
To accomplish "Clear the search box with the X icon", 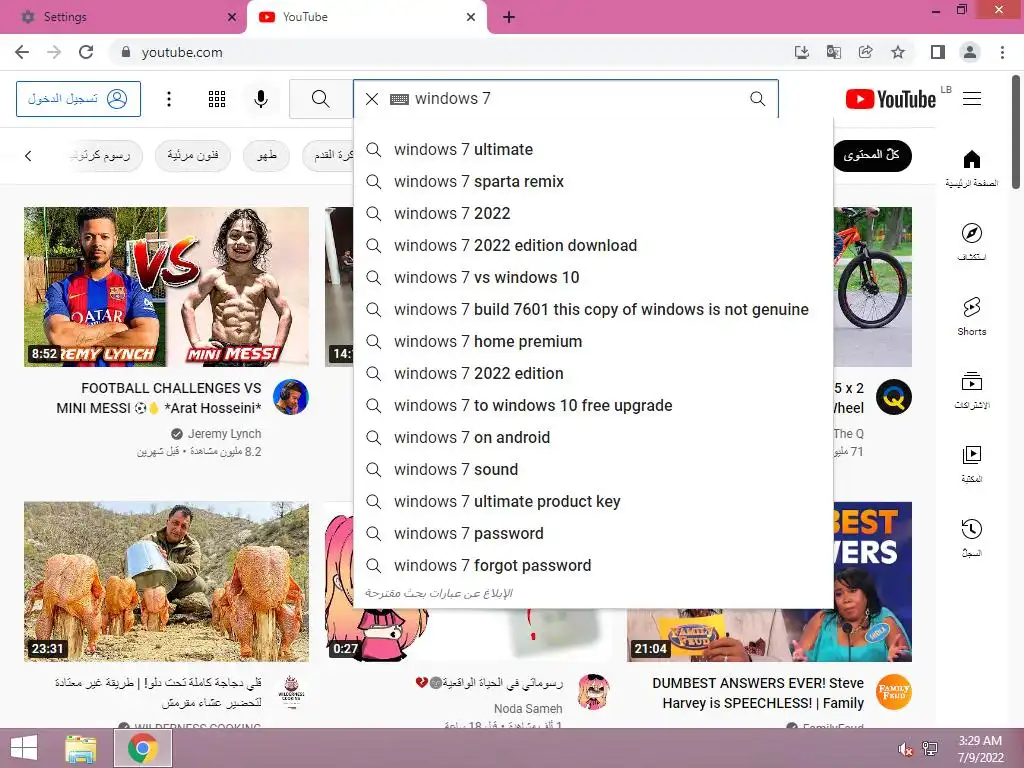I will point(372,99).
